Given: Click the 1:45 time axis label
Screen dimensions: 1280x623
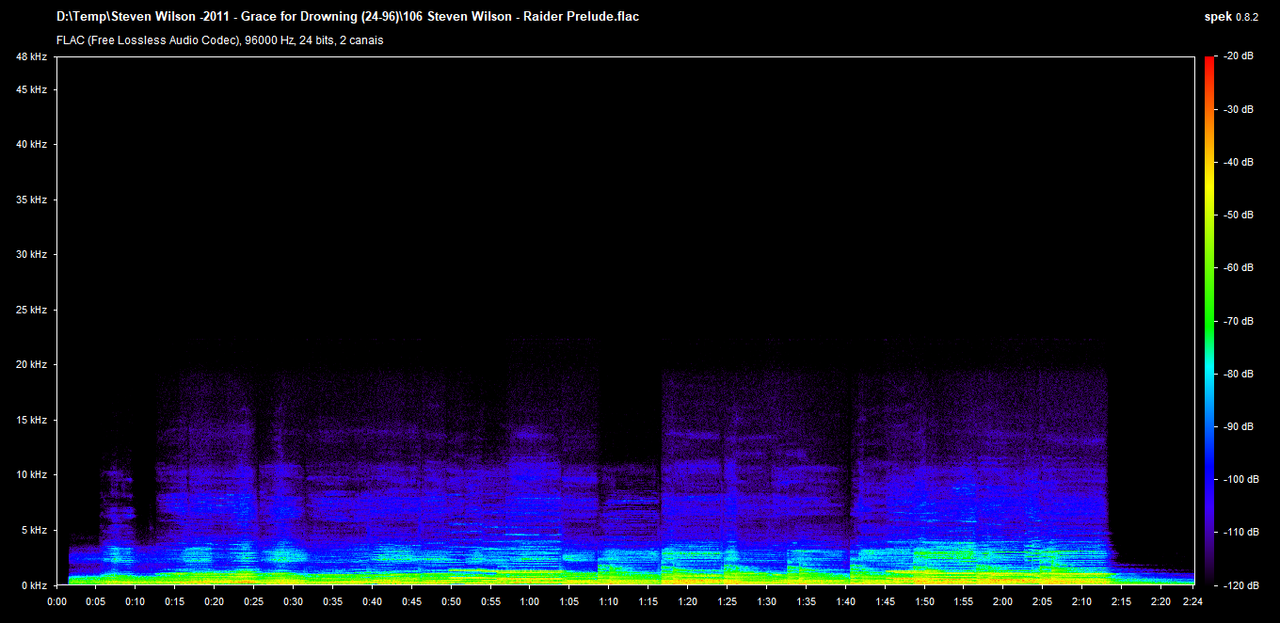Looking at the screenshot, I should pos(885,602).
